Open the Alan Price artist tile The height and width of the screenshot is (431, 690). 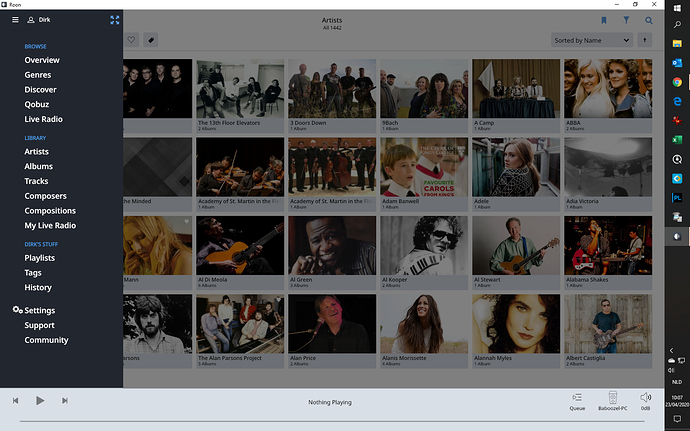point(332,331)
